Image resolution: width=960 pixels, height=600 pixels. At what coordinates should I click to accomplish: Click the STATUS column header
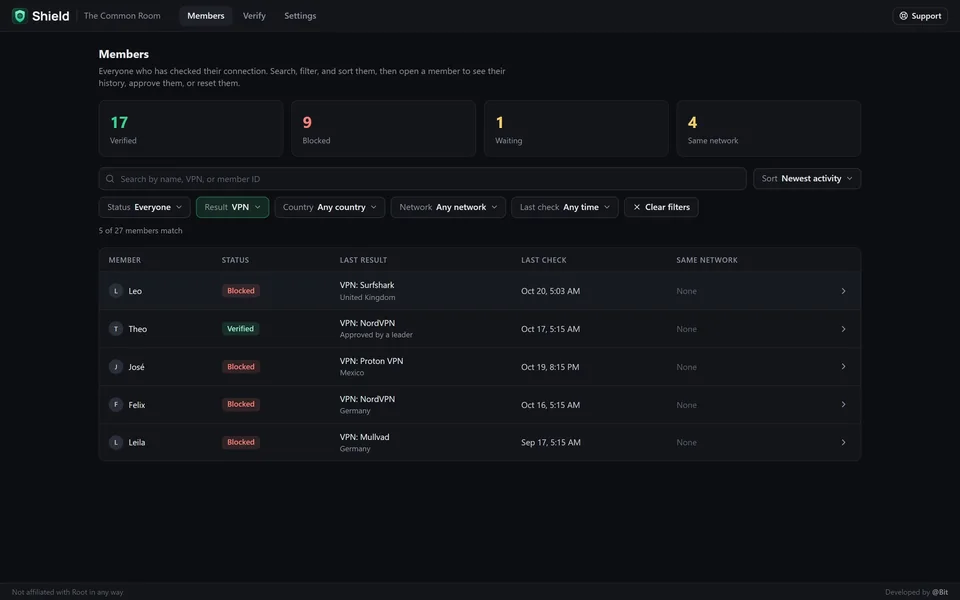235,260
